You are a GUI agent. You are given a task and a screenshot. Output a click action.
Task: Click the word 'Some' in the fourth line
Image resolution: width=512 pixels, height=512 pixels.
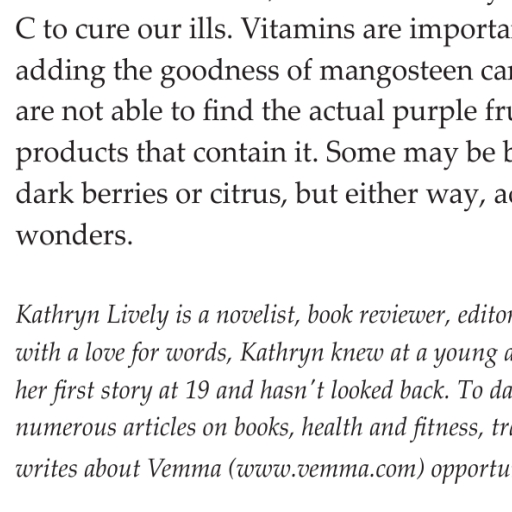pos(360,153)
